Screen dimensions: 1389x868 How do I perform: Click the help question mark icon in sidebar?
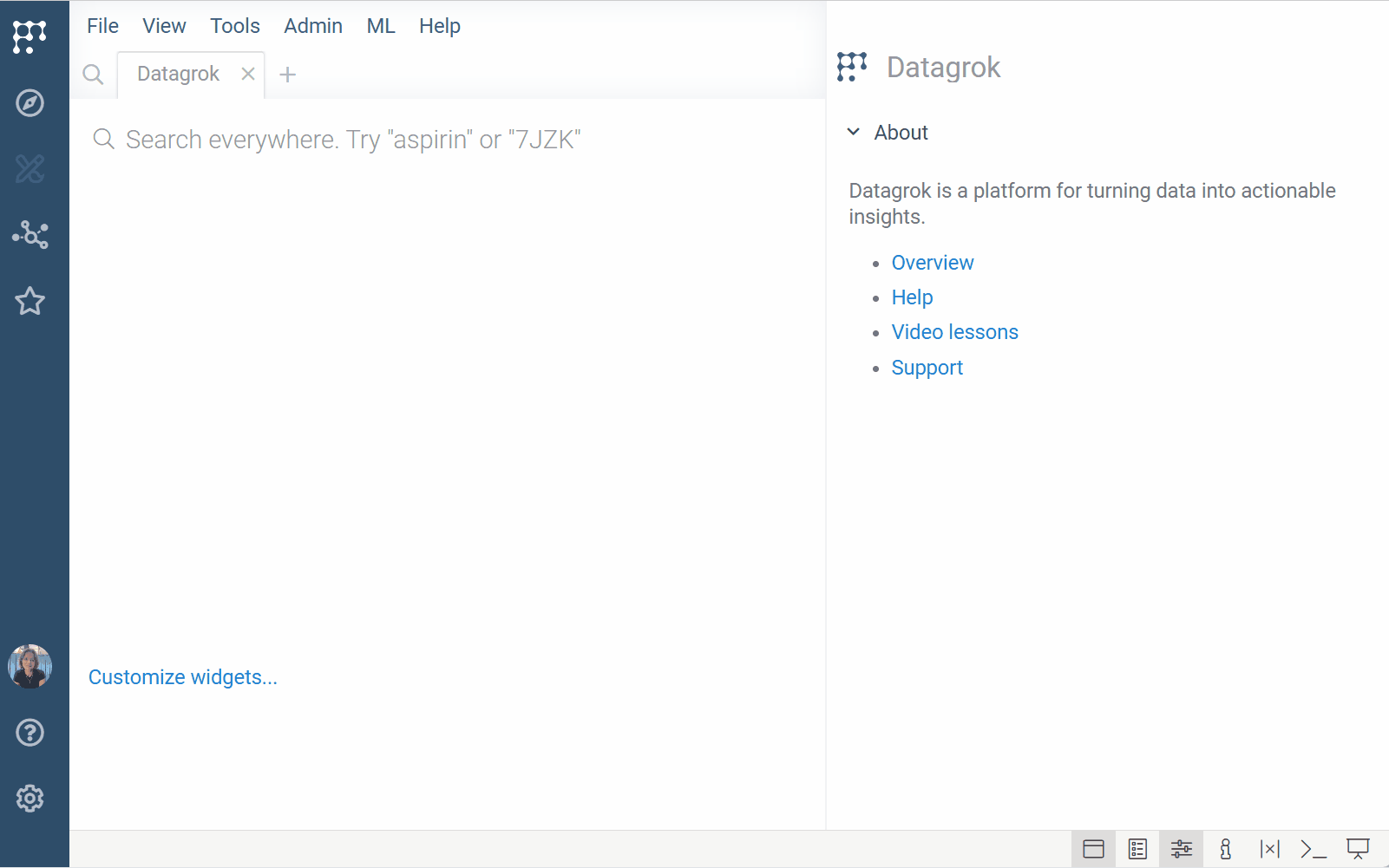(x=30, y=733)
